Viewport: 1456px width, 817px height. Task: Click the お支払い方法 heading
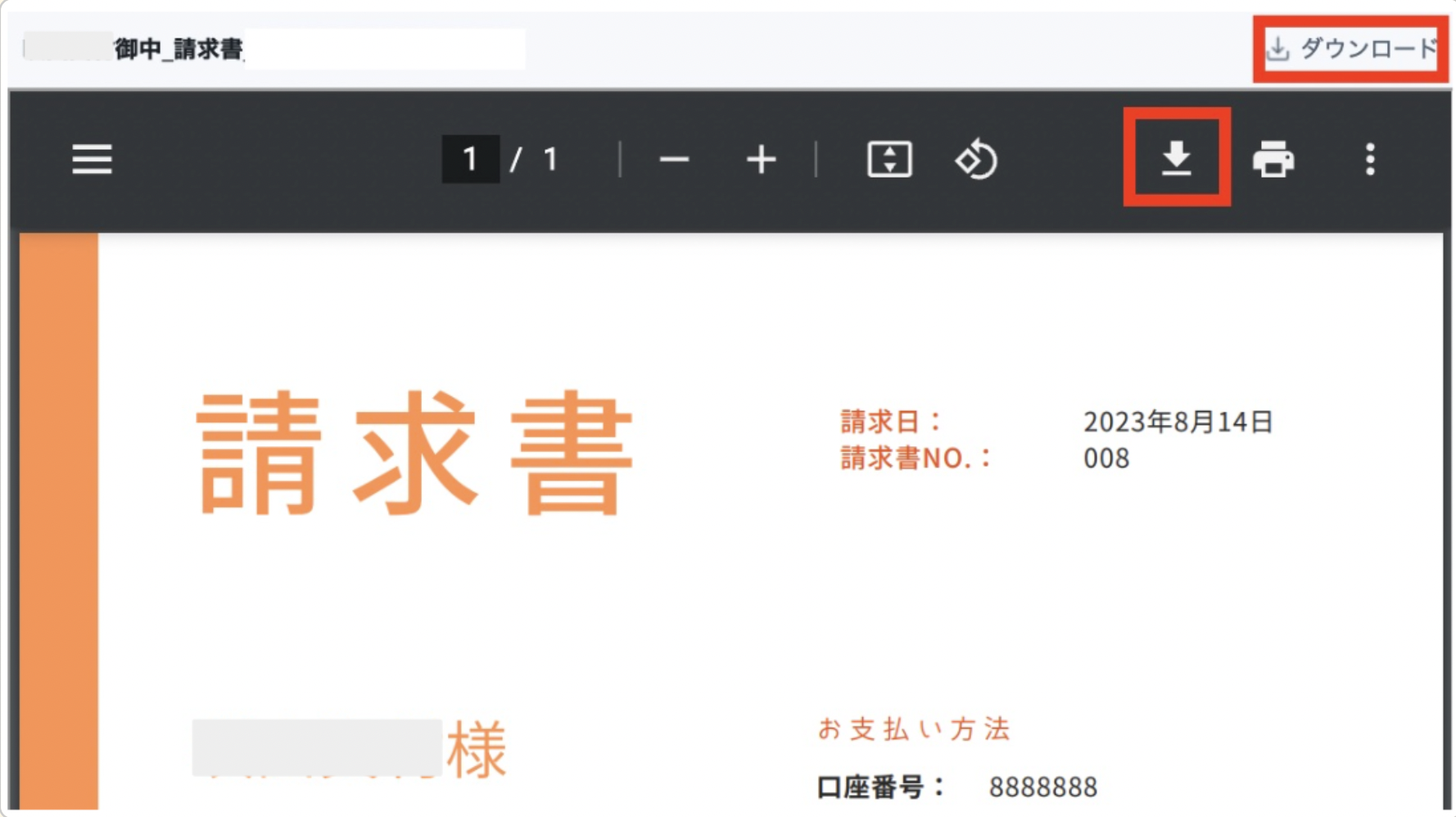914,729
